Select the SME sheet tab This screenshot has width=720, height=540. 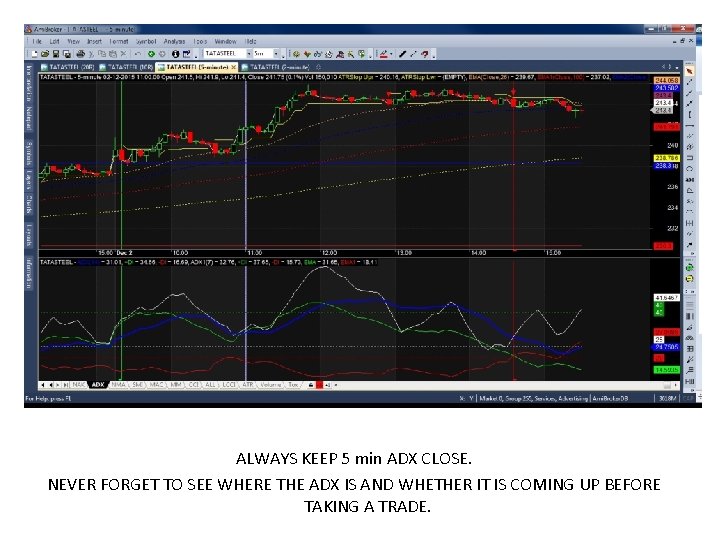click(x=138, y=385)
